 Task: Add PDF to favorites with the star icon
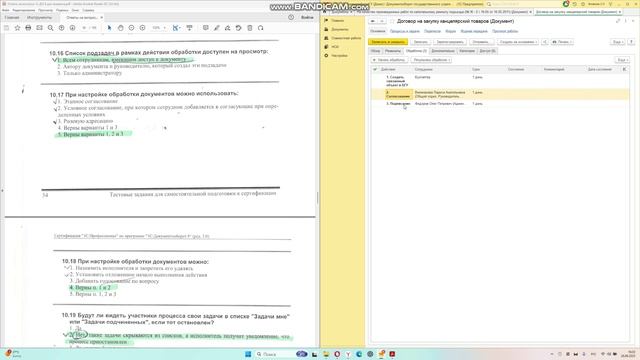[x=17, y=28]
